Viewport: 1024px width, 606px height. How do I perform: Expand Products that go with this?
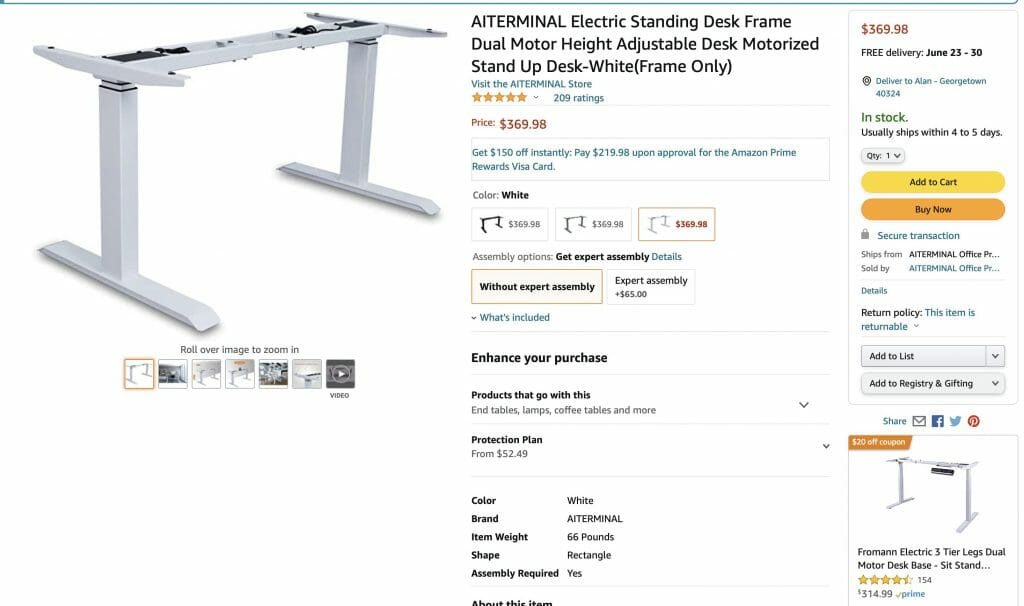650,402
